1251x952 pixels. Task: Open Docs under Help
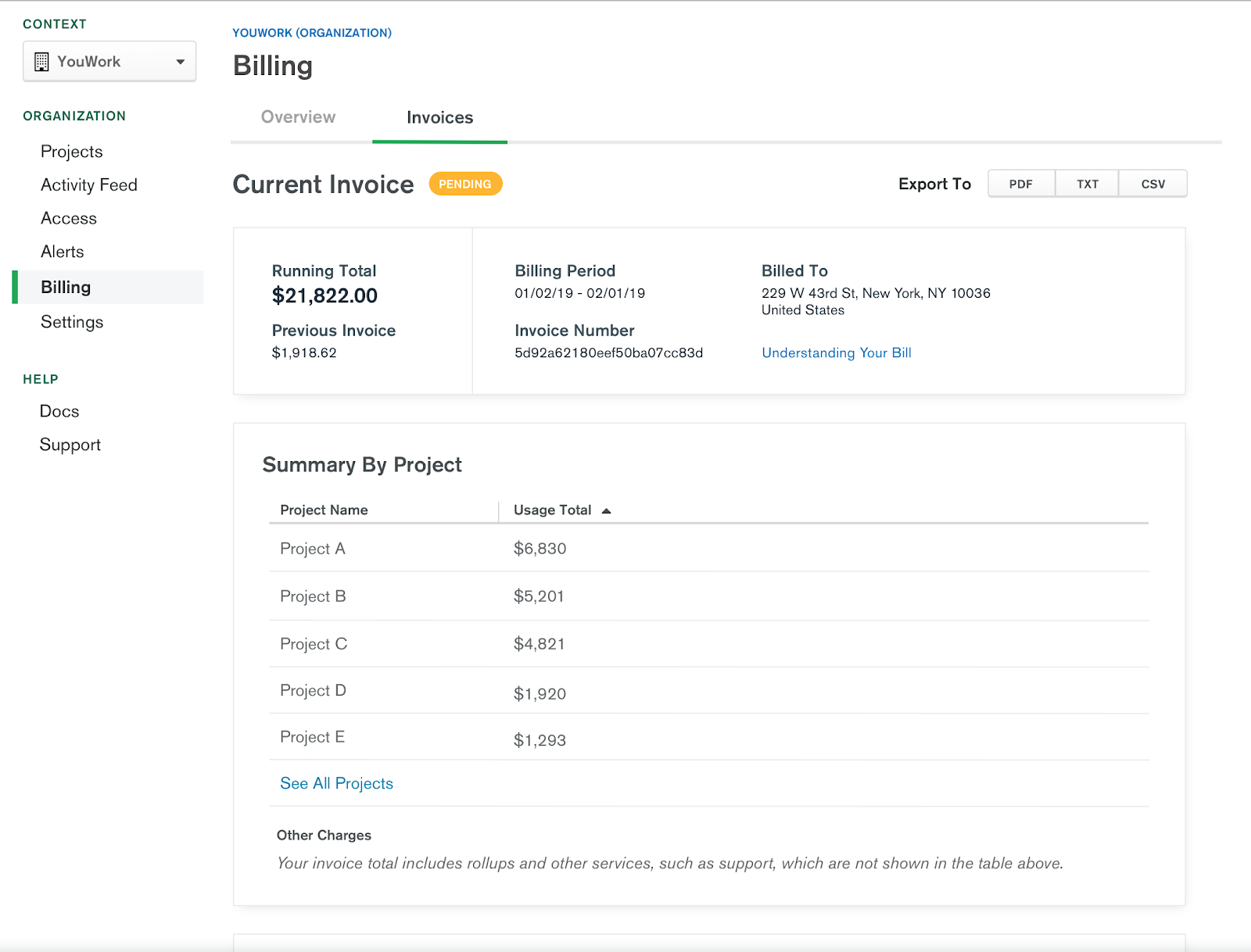[x=59, y=411]
